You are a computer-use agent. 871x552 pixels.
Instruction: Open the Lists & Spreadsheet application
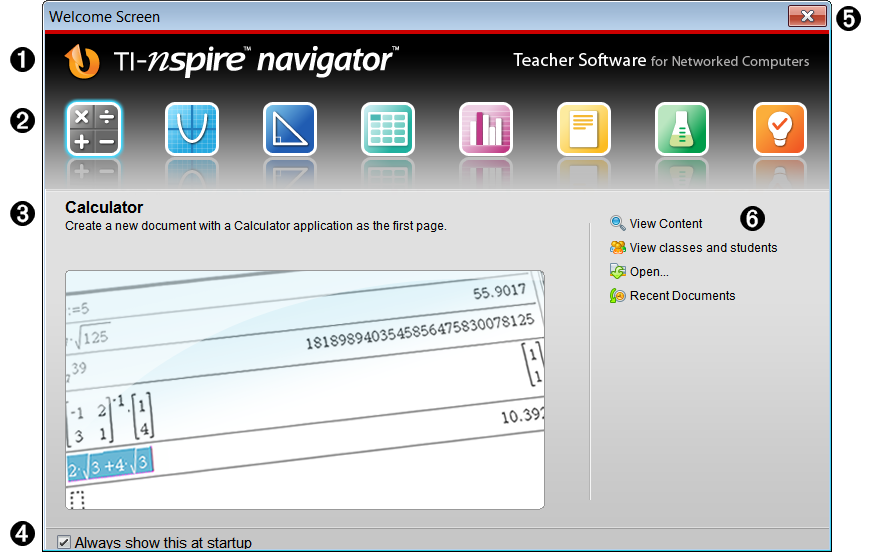tap(387, 130)
